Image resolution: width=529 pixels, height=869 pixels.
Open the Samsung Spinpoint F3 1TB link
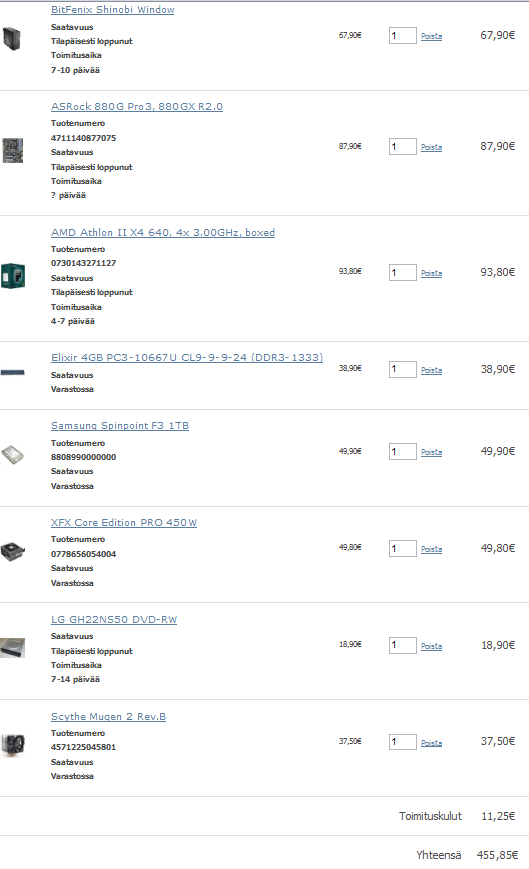(120, 426)
